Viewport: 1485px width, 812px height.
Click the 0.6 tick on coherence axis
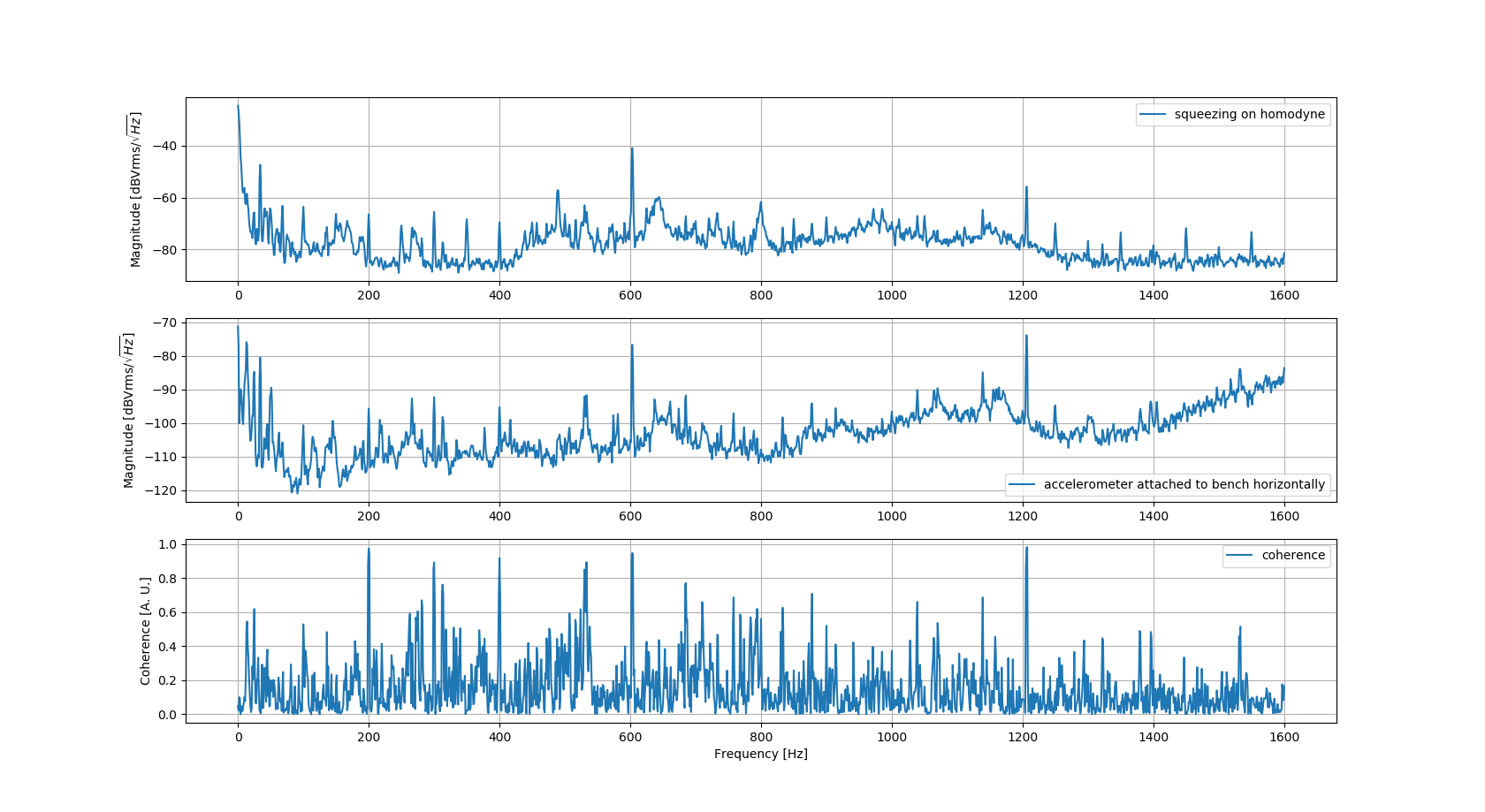coord(168,612)
